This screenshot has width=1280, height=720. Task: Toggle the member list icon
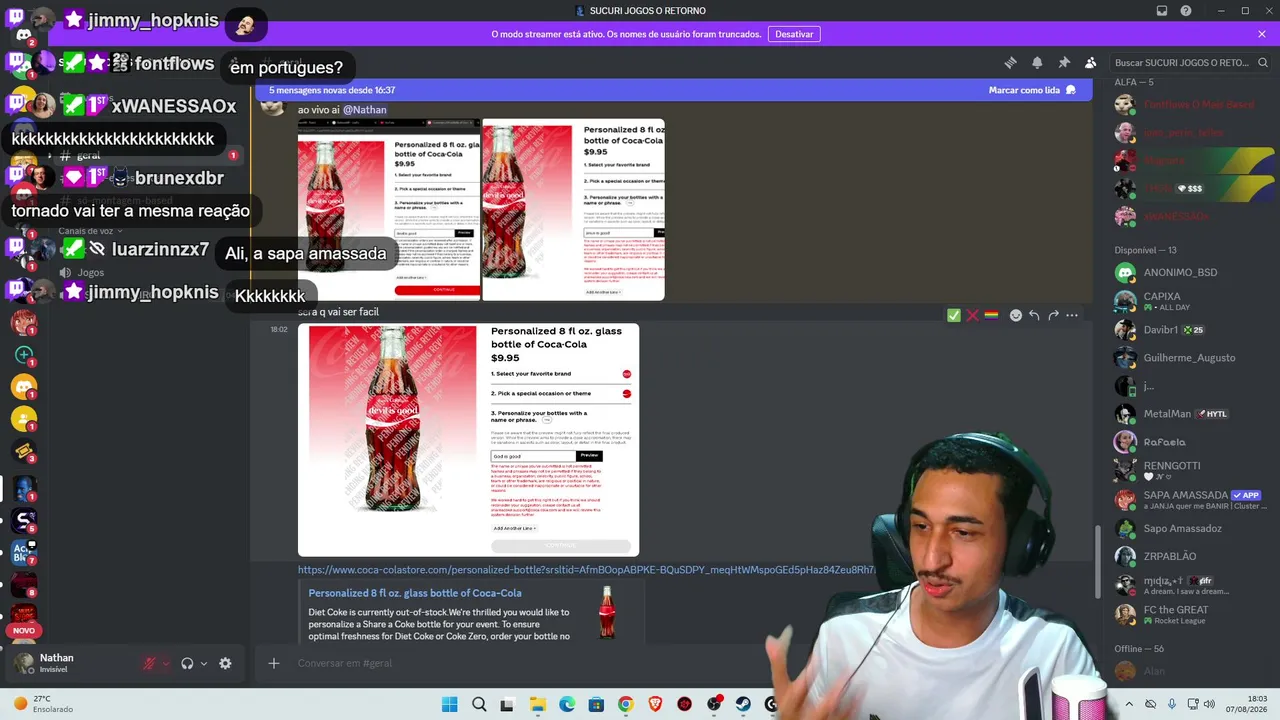1091,62
